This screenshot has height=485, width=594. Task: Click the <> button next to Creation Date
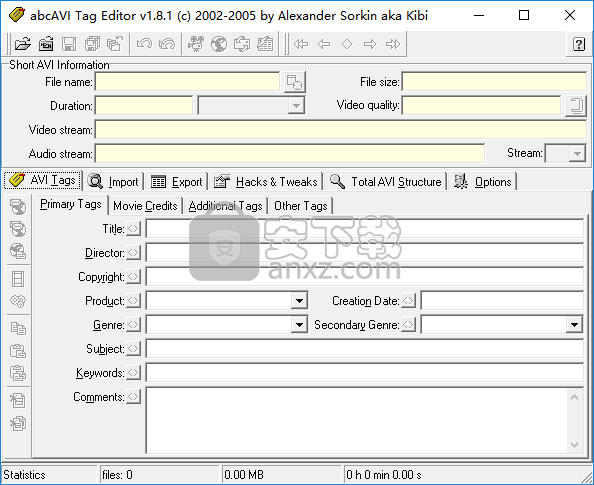point(408,301)
